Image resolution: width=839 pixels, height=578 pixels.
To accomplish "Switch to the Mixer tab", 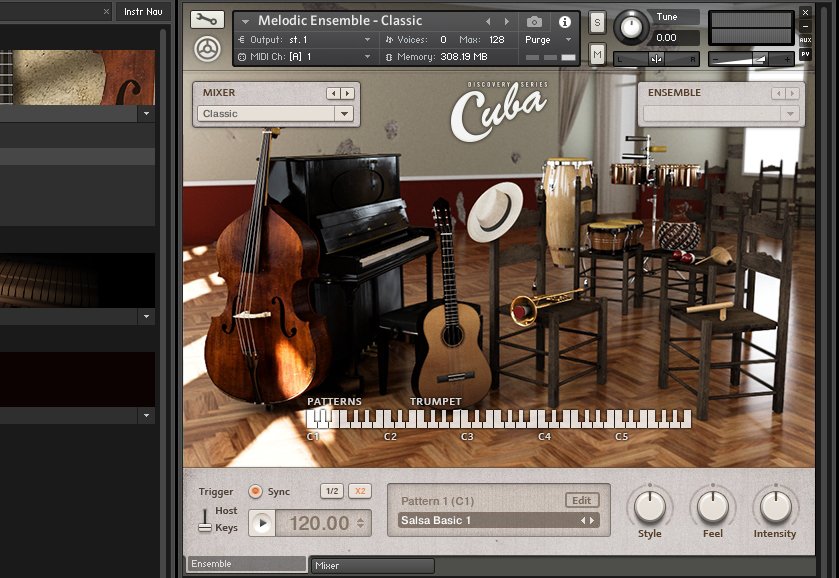I will [x=372, y=566].
